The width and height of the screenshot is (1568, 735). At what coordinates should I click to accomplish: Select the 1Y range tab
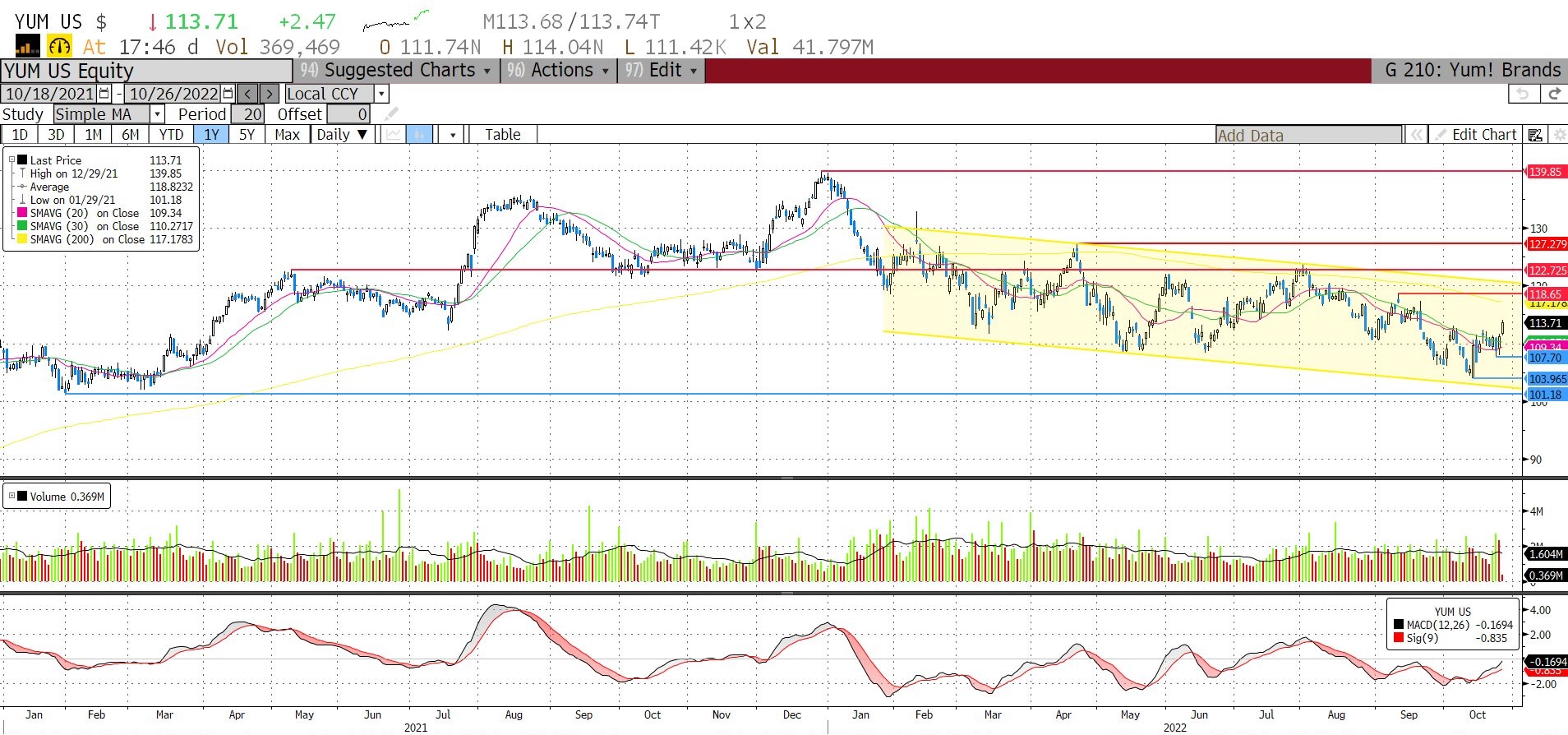(211, 134)
